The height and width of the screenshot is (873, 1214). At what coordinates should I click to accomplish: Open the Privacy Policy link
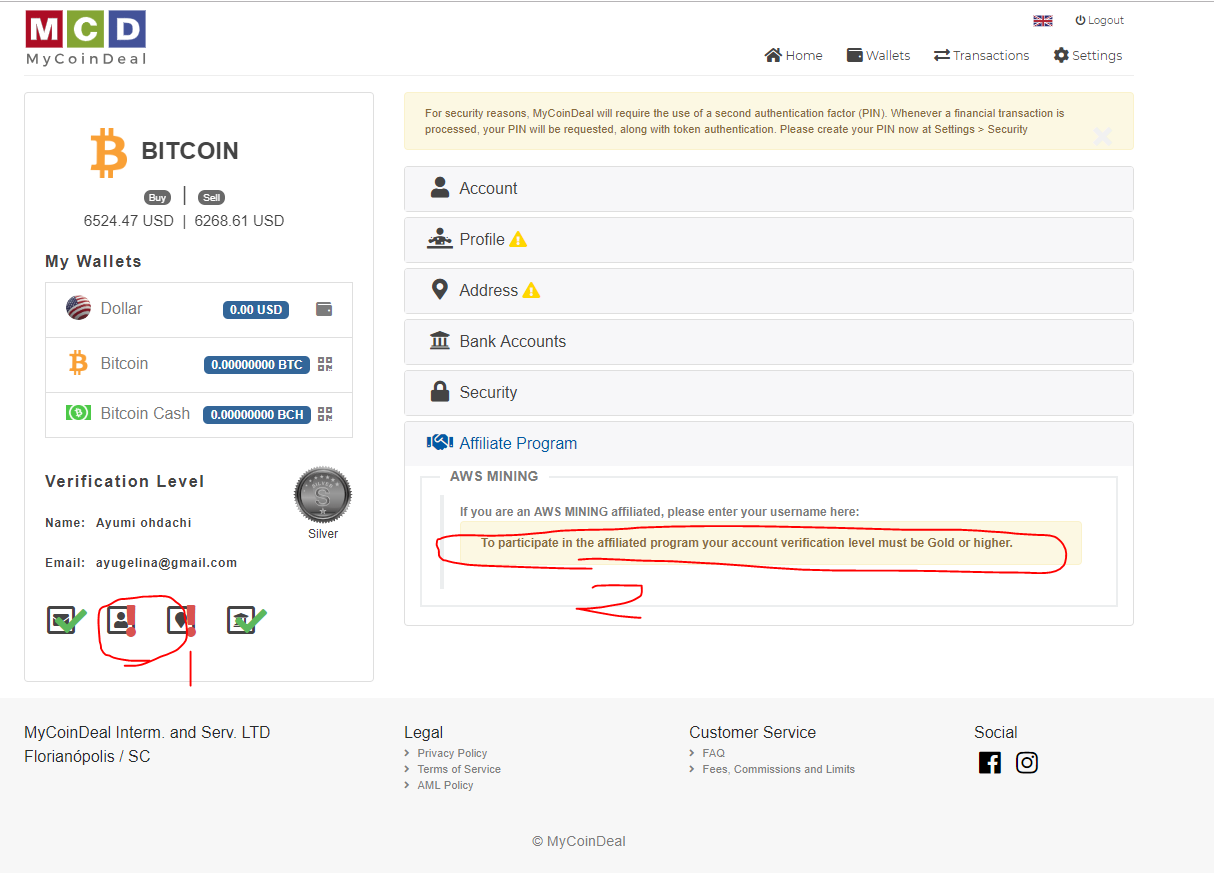452,753
